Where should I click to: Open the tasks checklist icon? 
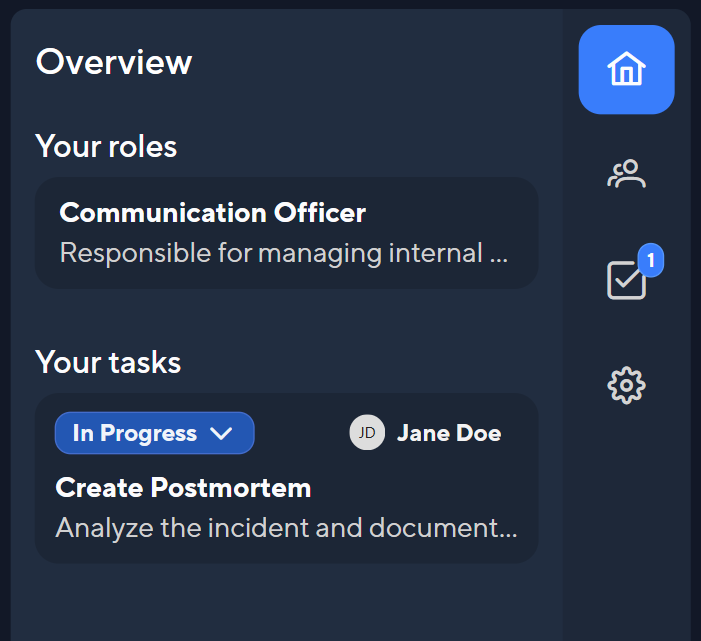pyautogui.click(x=626, y=280)
